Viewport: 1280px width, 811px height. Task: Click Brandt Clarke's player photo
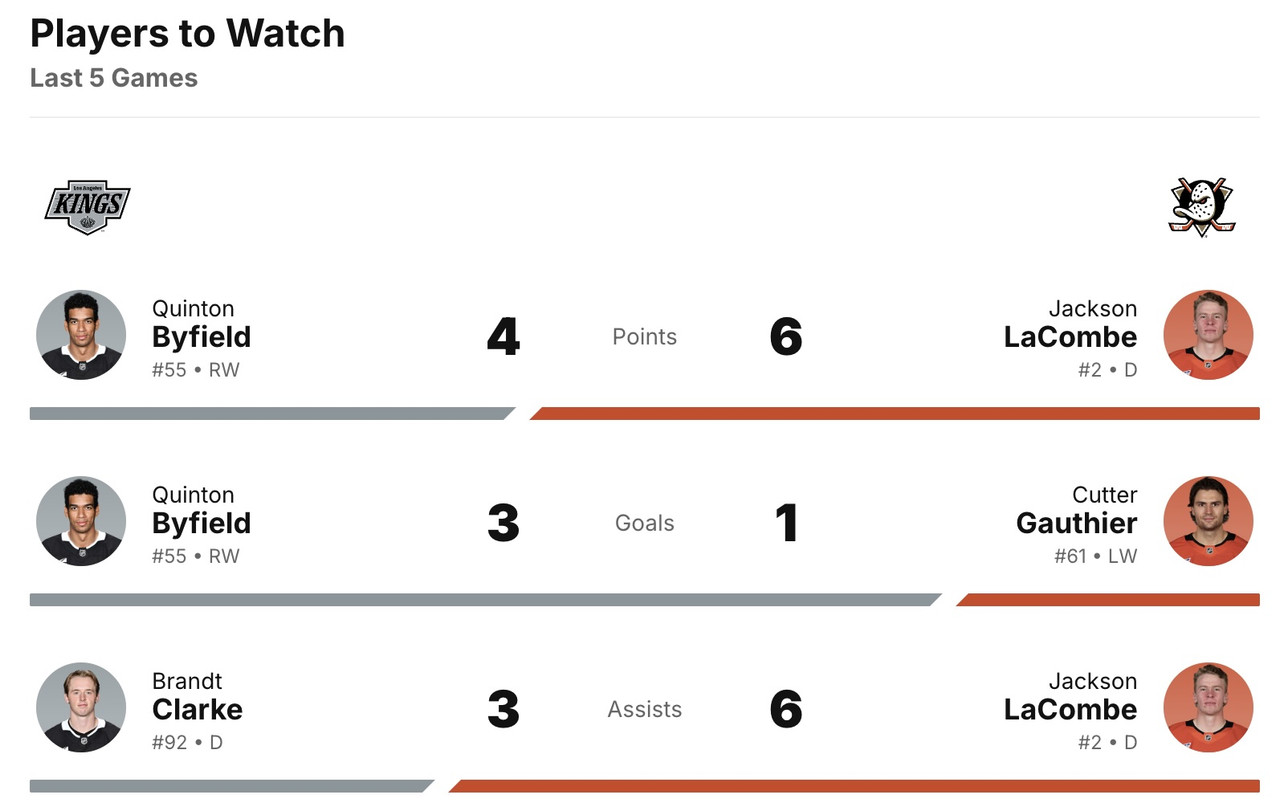(81, 707)
